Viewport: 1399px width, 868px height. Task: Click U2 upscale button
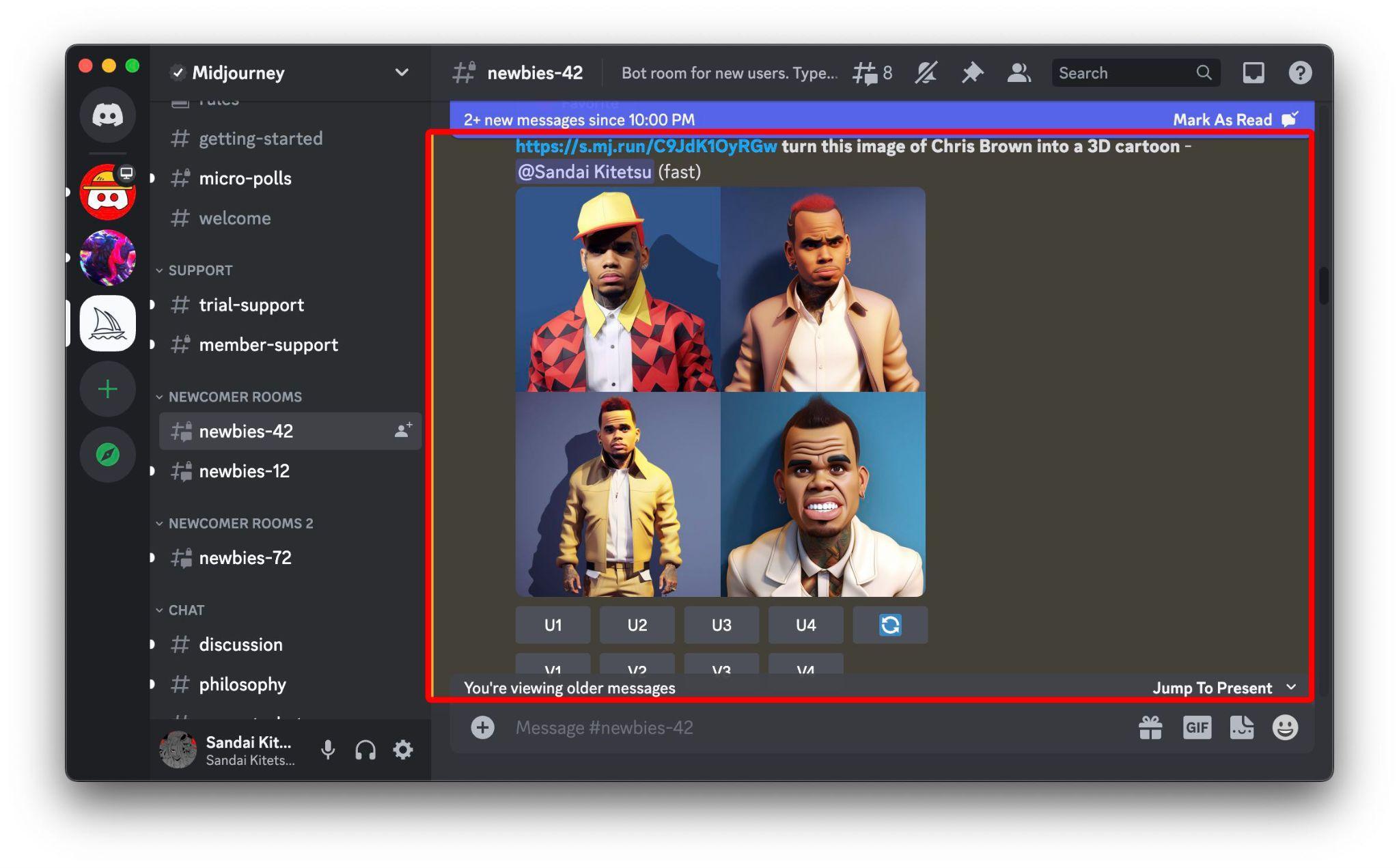(x=637, y=625)
